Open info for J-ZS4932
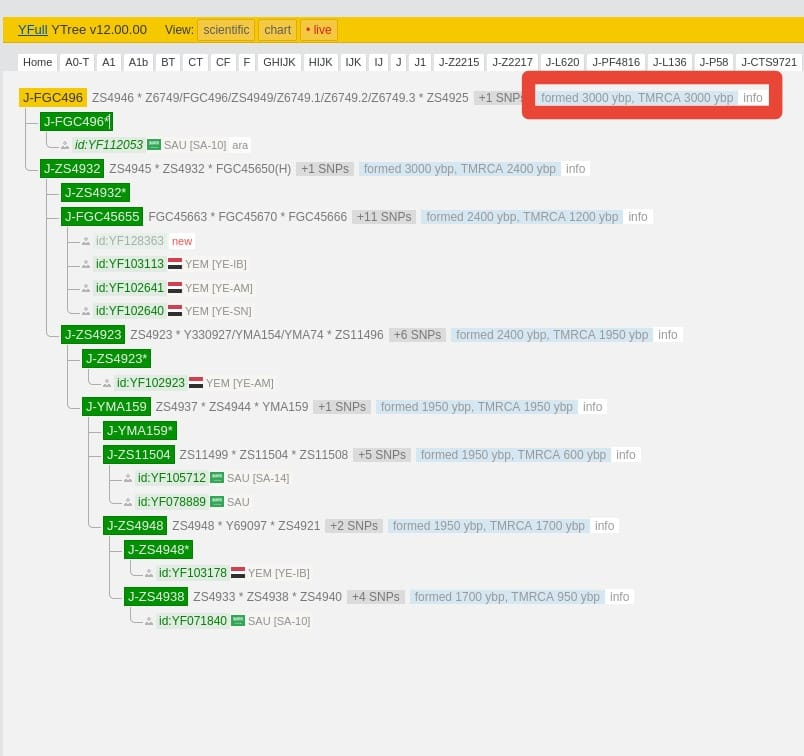Screen dimensions: 804x756 (x=575, y=169)
